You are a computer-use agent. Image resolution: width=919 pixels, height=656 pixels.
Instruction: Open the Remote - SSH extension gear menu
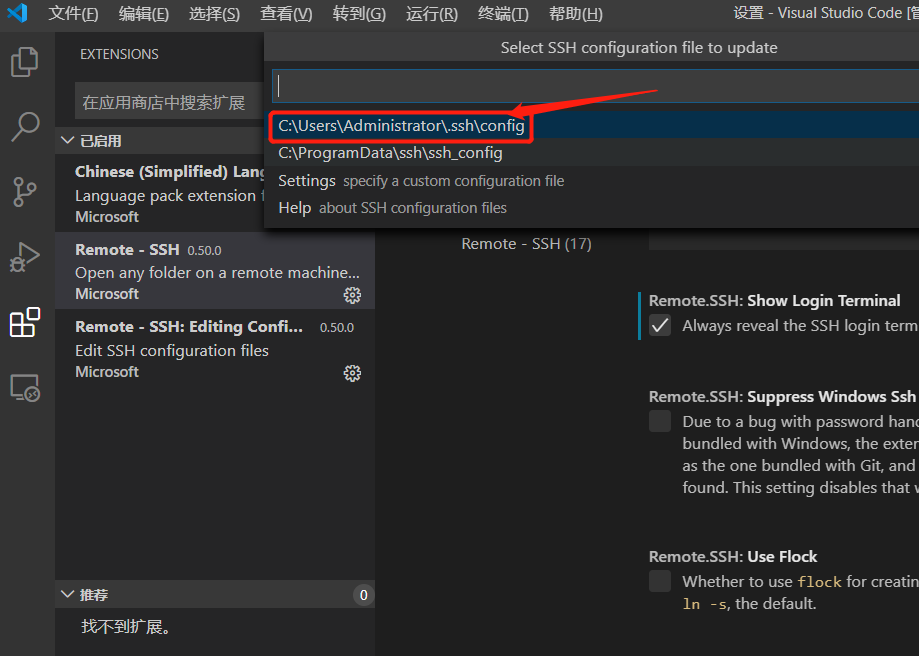tap(352, 295)
